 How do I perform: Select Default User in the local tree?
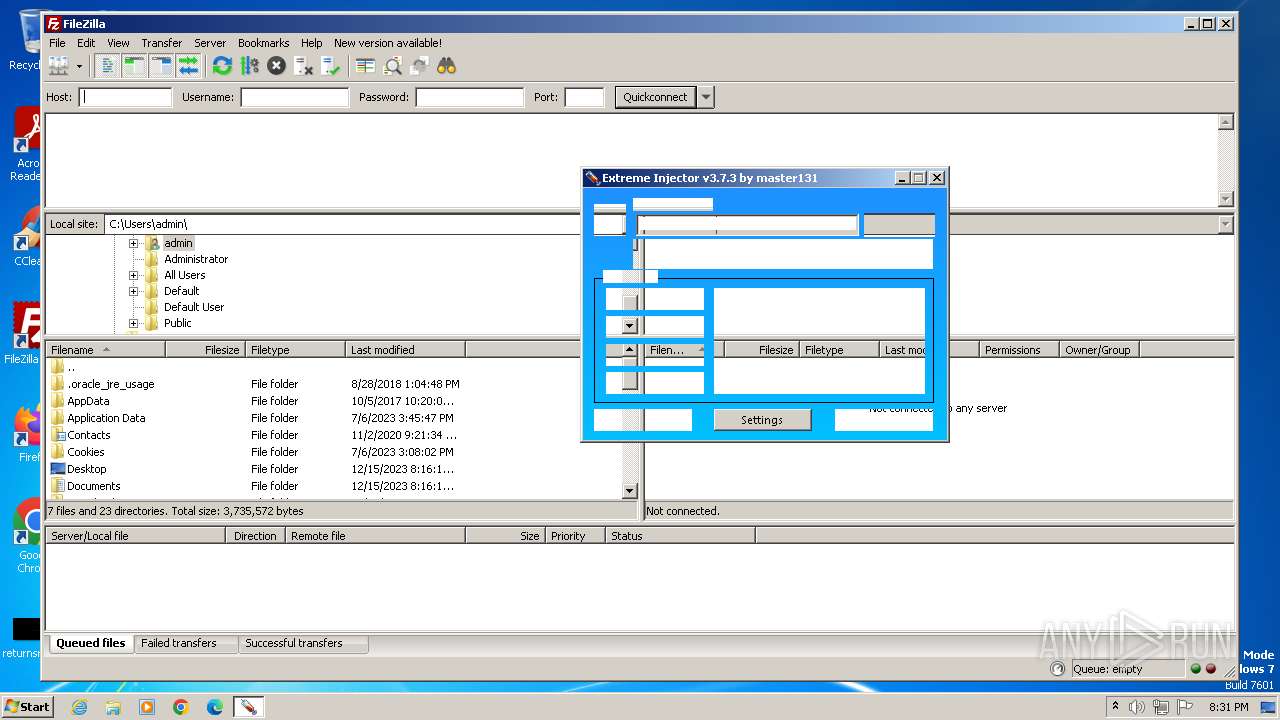pyautogui.click(x=194, y=307)
